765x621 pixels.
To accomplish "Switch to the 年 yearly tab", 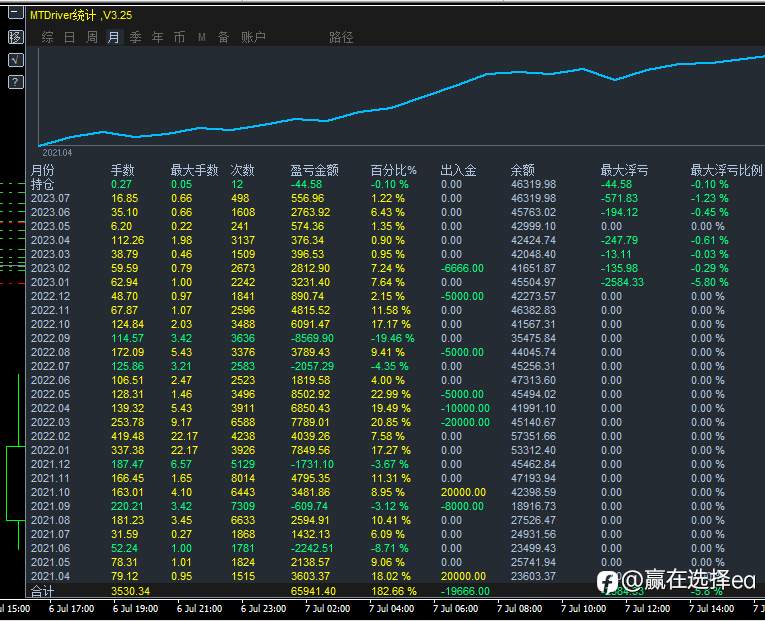I will pyautogui.click(x=158, y=37).
